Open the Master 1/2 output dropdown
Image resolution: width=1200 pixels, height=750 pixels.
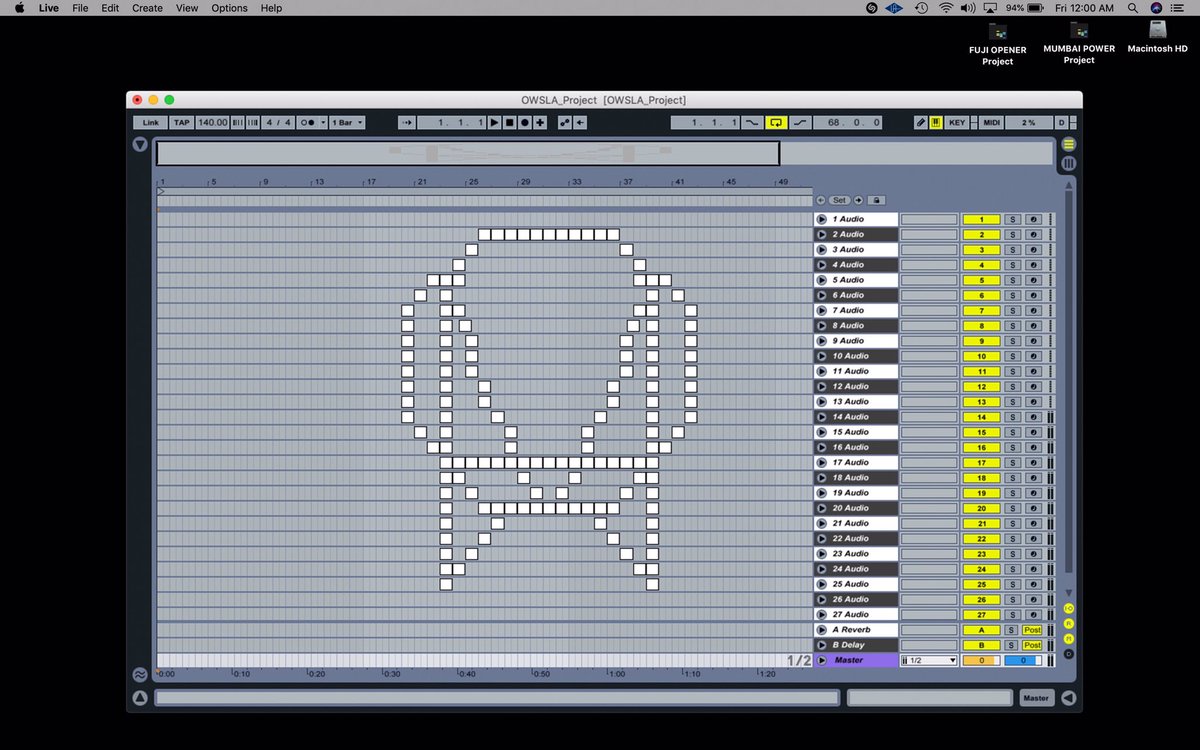(x=929, y=660)
